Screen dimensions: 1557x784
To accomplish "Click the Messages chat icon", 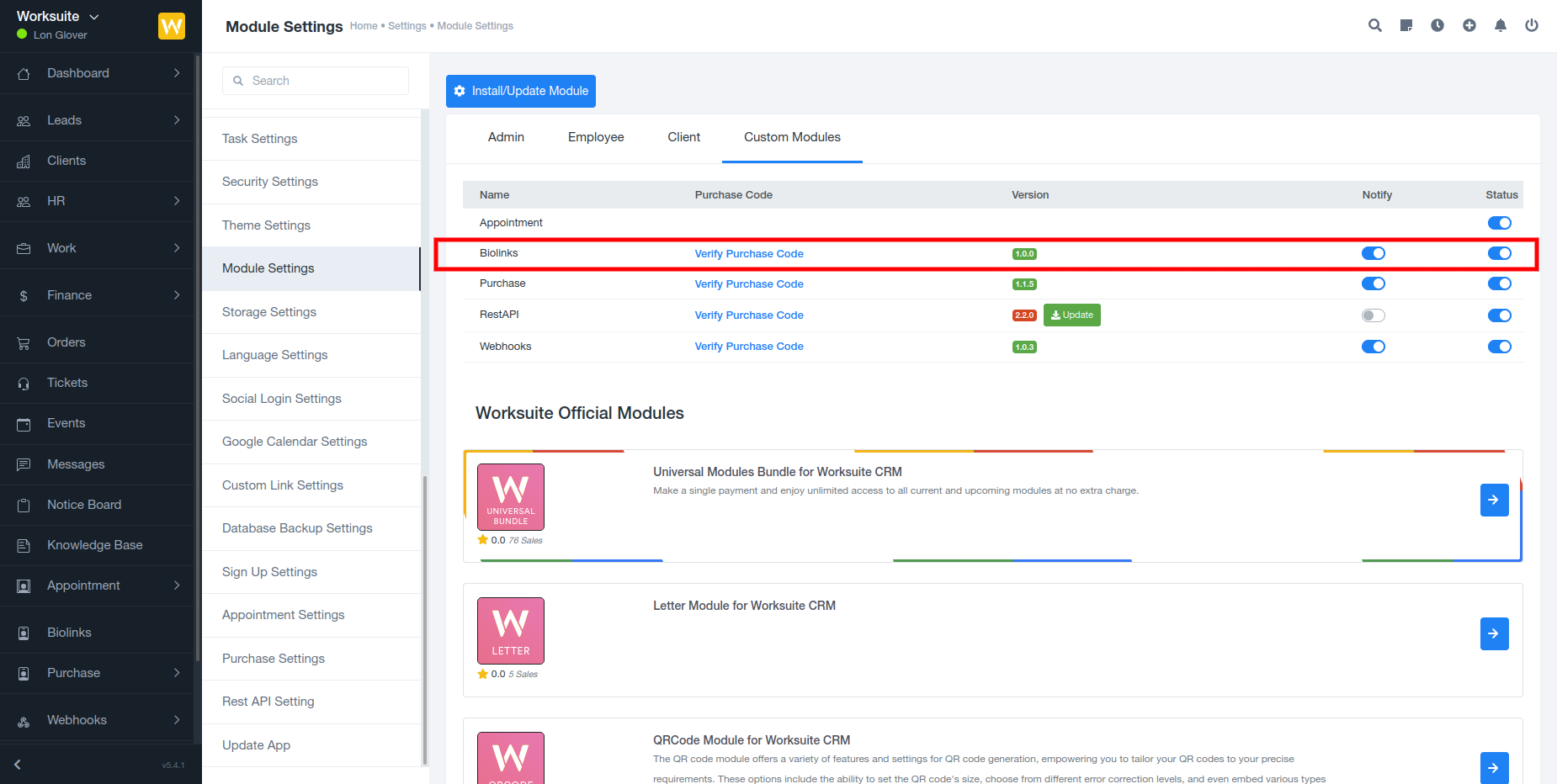I will (x=24, y=464).
